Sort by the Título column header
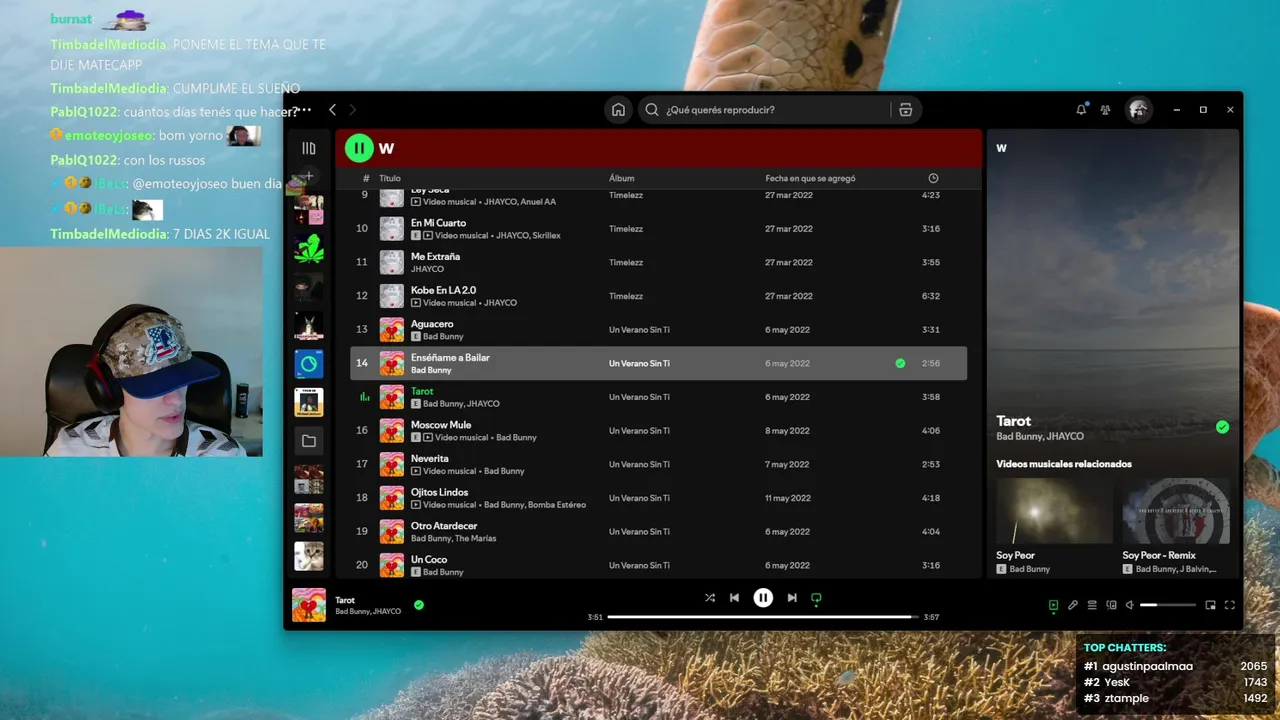 tap(390, 178)
